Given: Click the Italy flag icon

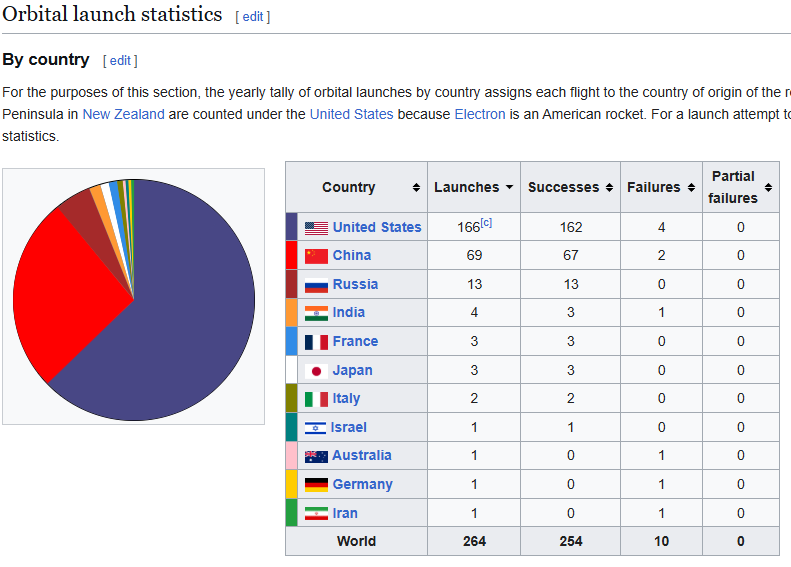Looking at the screenshot, I should coord(316,399).
